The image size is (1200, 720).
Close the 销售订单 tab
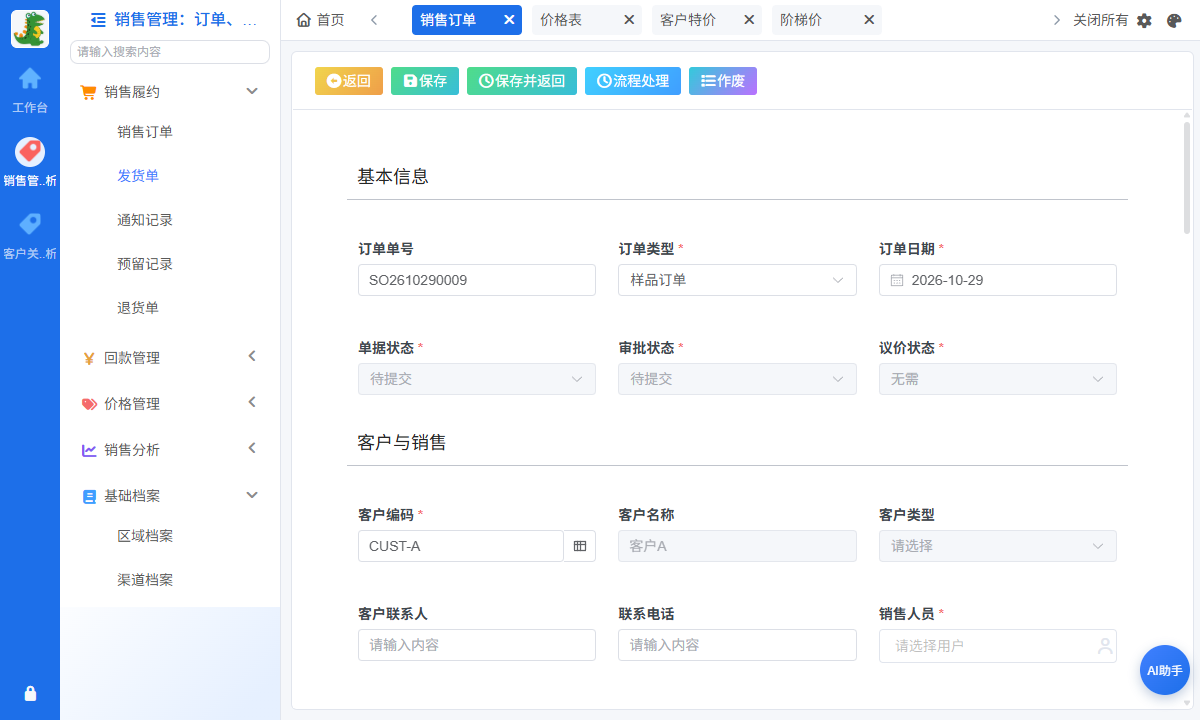(509, 20)
